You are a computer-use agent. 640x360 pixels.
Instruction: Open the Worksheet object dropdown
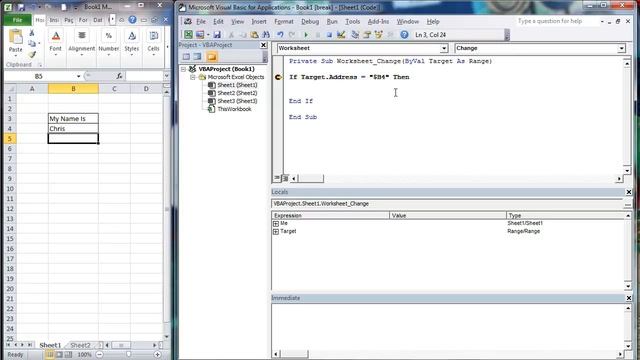(x=444, y=48)
